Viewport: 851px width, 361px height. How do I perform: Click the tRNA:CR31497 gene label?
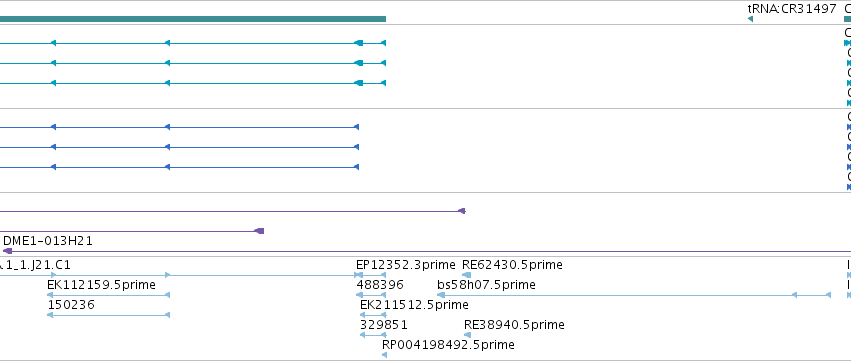(792, 9)
